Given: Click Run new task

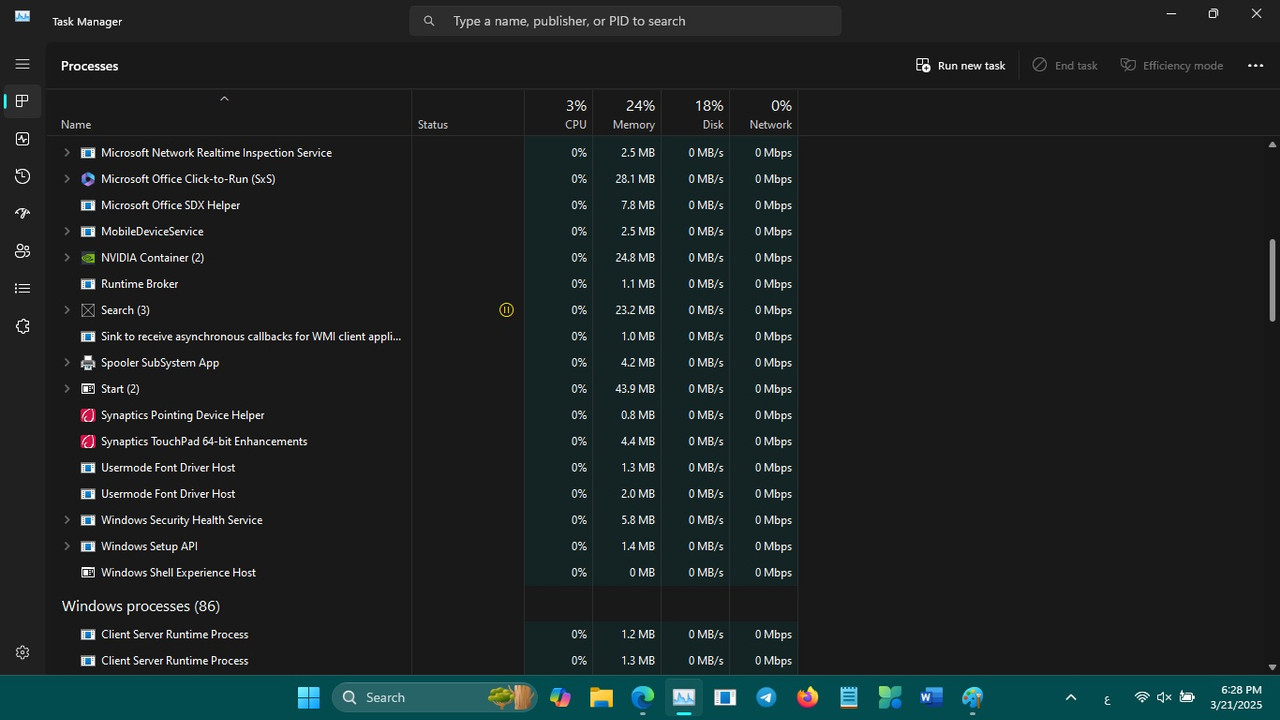Looking at the screenshot, I should (960, 65).
